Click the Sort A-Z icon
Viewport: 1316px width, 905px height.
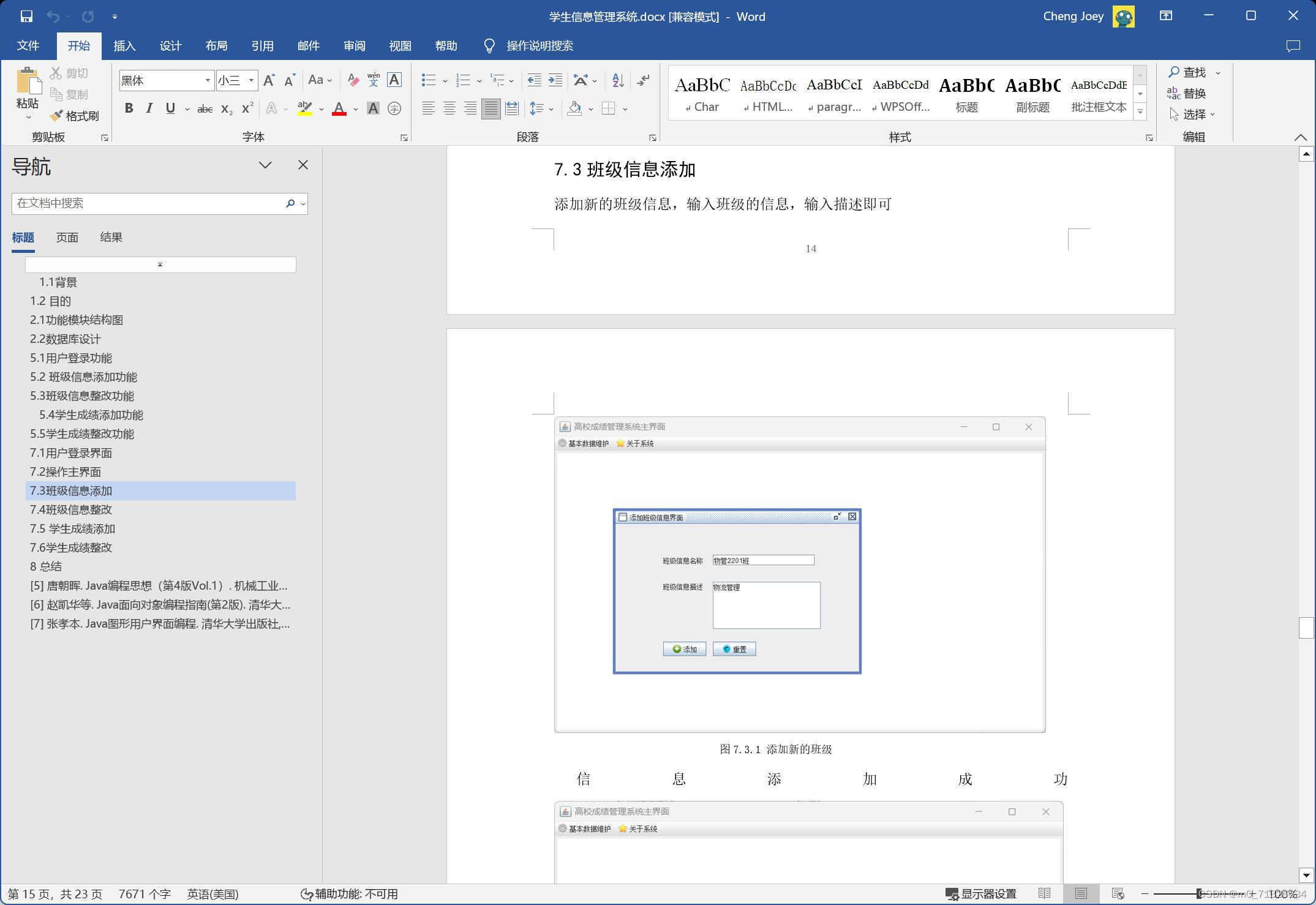click(x=618, y=80)
